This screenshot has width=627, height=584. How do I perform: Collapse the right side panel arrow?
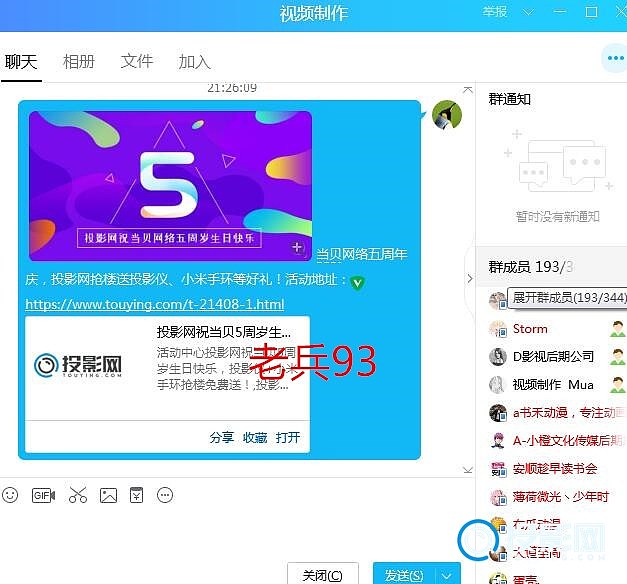tap(470, 279)
